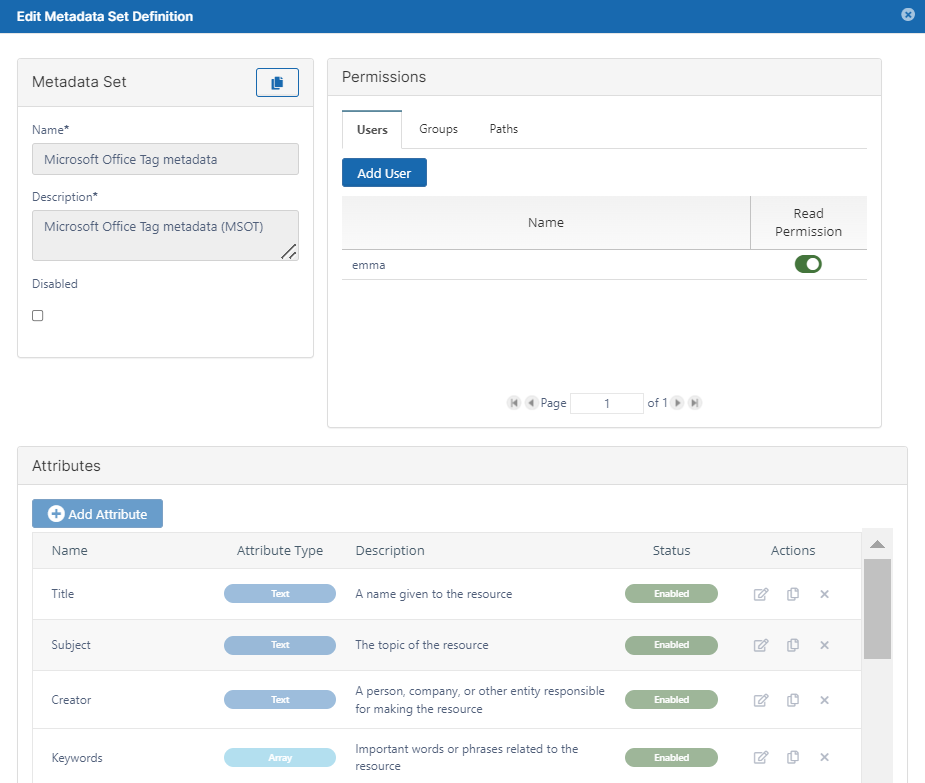
Task: Click the copy Metadata Set icon button
Action: [277, 82]
